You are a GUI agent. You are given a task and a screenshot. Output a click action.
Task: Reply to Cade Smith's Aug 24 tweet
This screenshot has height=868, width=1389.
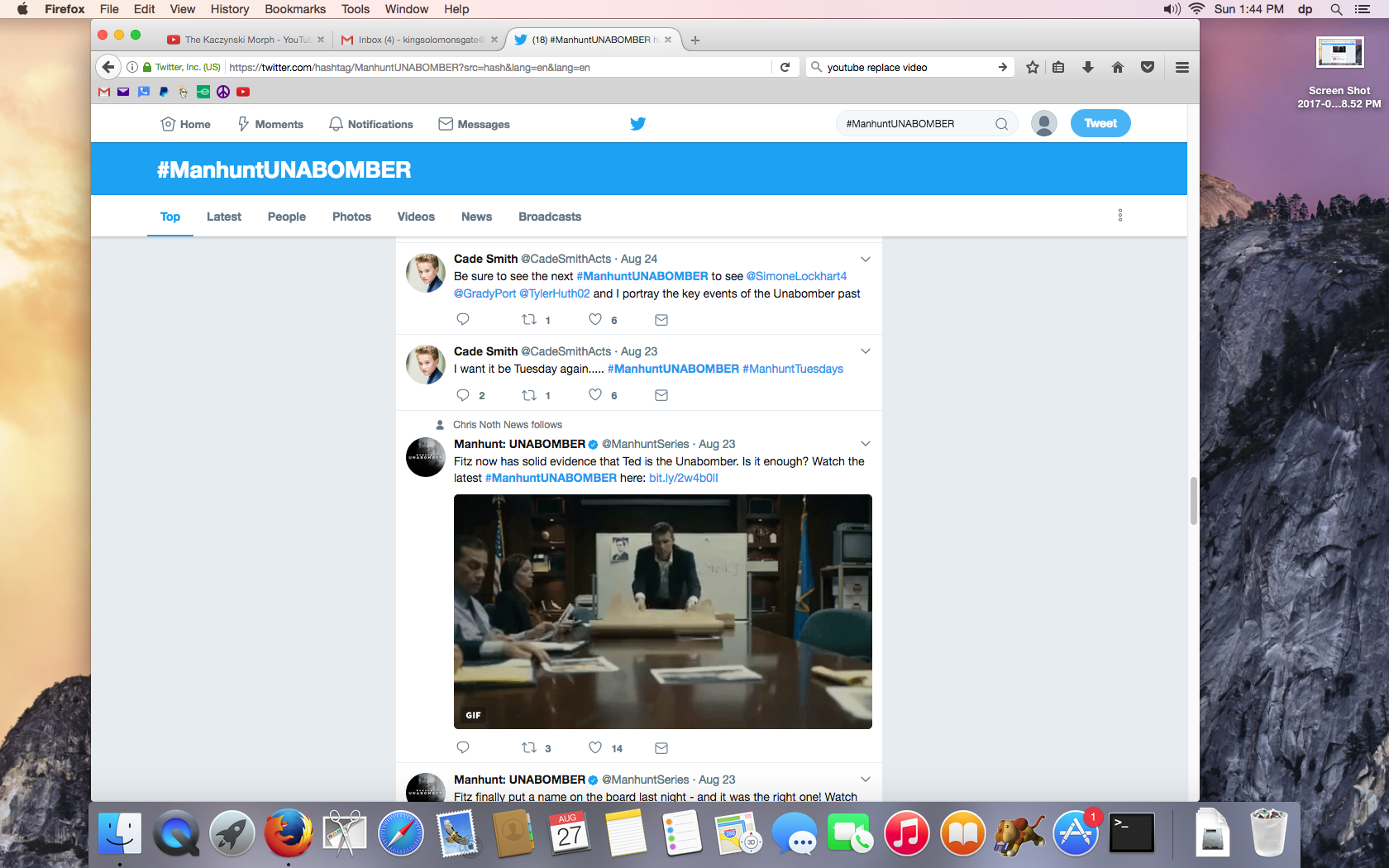(x=463, y=319)
